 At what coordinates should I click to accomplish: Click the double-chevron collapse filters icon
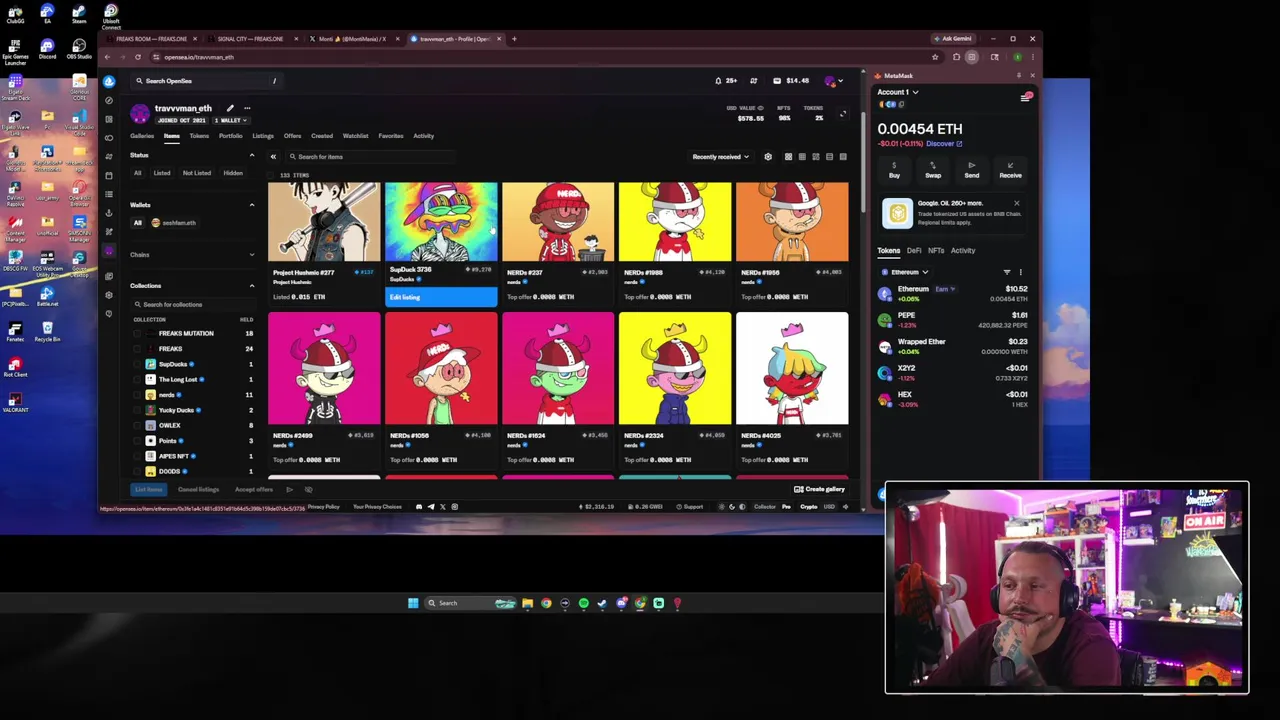273,157
